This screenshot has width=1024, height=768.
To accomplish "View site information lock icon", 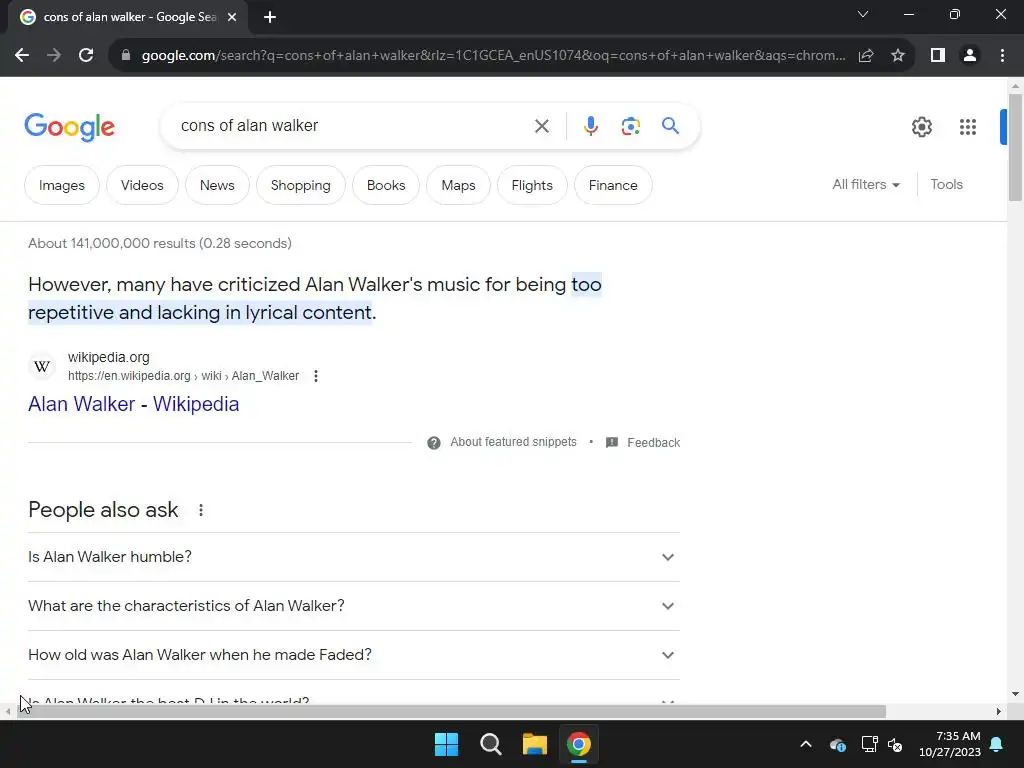I will coord(126,56).
